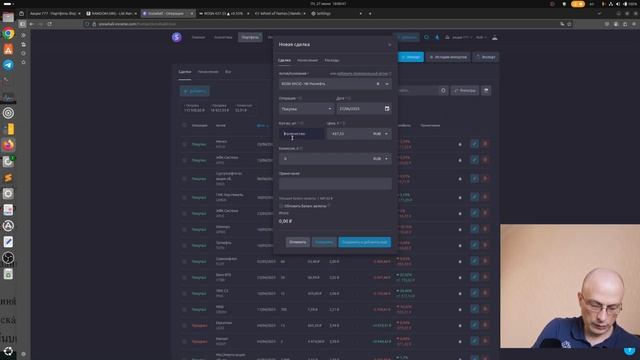640x360 pixels.
Task: Click the search refresh circle icon
Action: [x=443, y=90]
